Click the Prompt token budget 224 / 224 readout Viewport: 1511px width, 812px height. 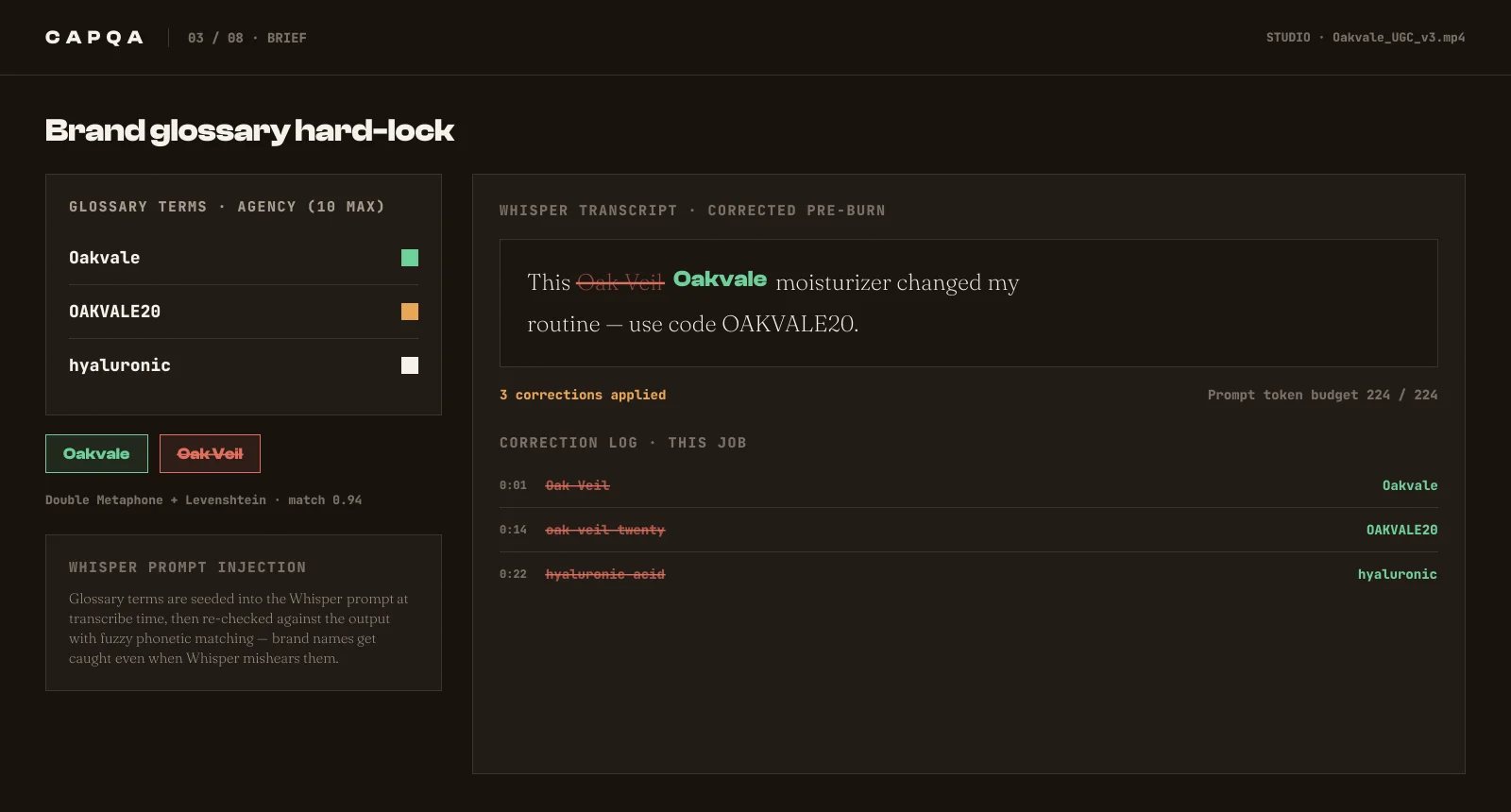click(1322, 395)
